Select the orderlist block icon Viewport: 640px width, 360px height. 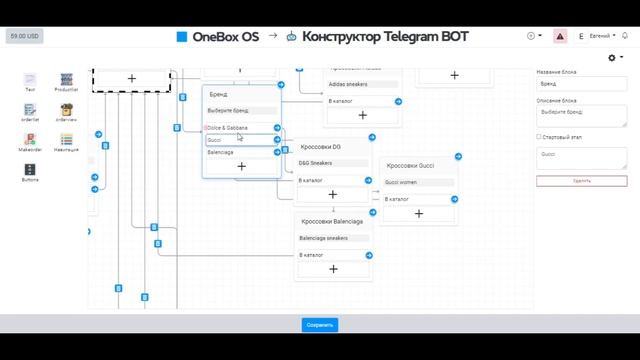click(x=30, y=110)
